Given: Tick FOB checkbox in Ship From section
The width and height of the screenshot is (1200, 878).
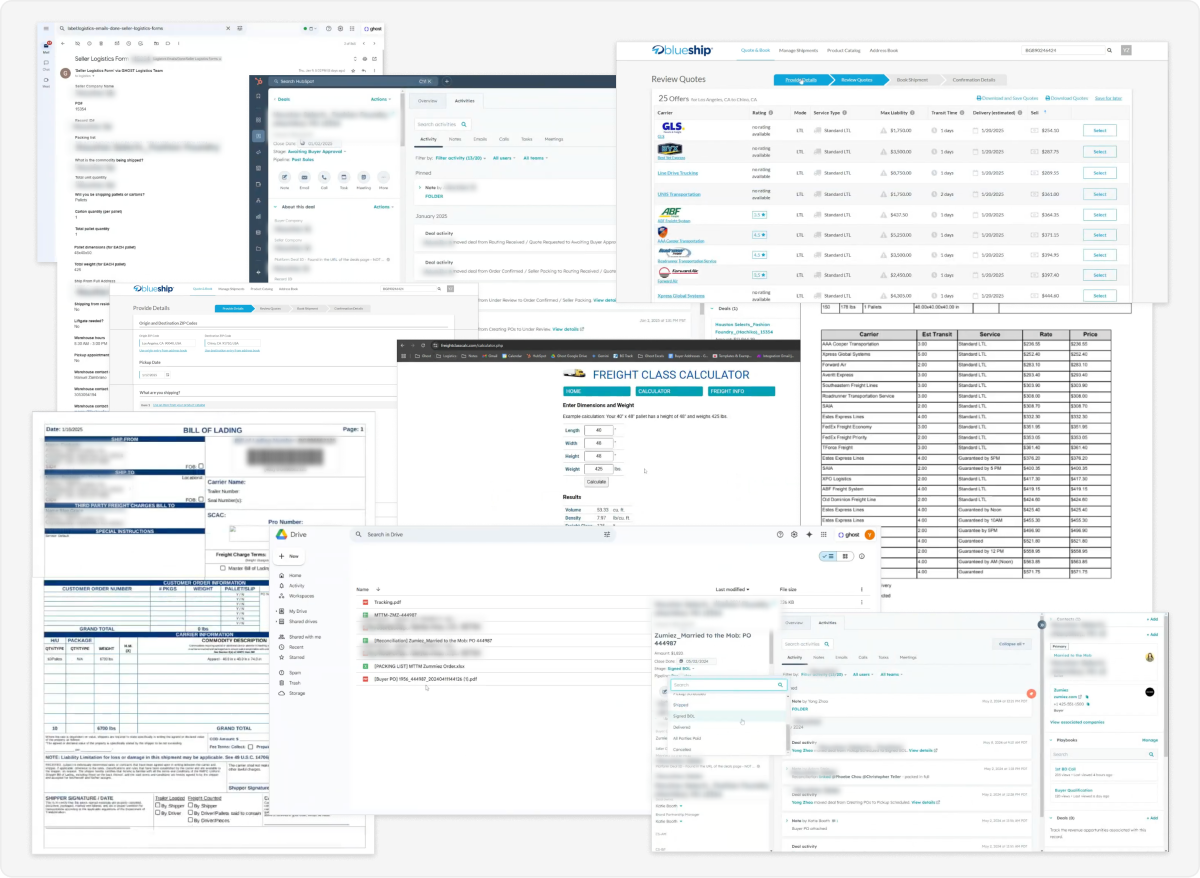Looking at the screenshot, I should (200, 466).
